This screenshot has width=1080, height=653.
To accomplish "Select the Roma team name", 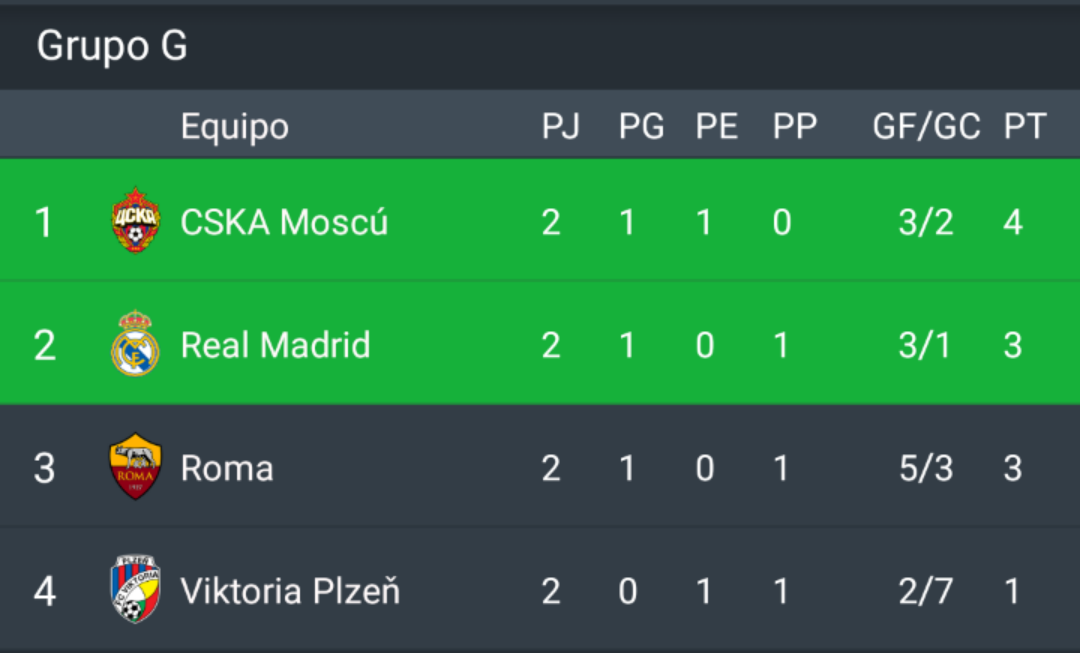I will 227,468.
